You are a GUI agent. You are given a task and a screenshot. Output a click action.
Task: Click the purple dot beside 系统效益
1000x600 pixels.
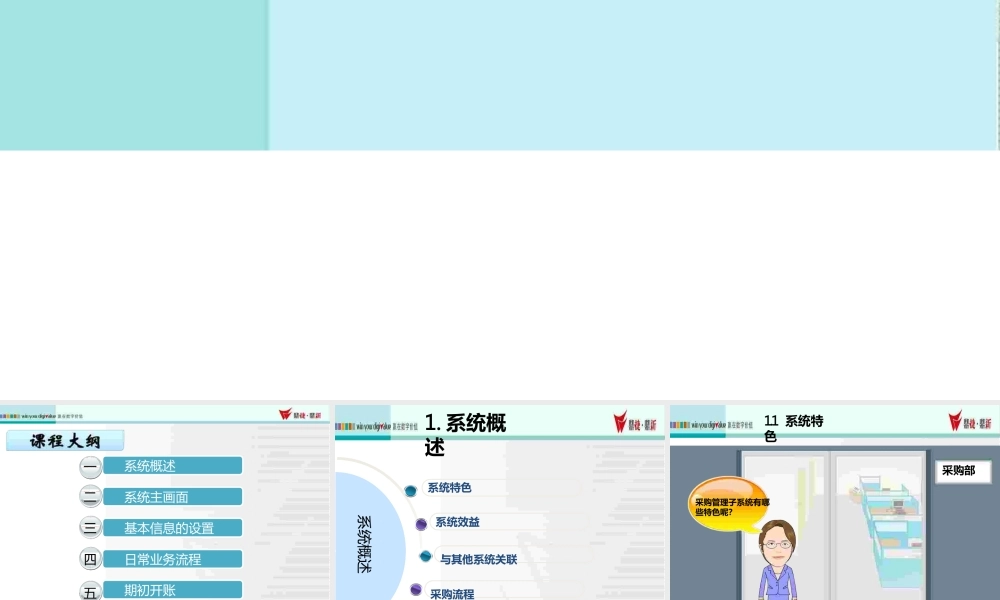[x=421, y=524]
